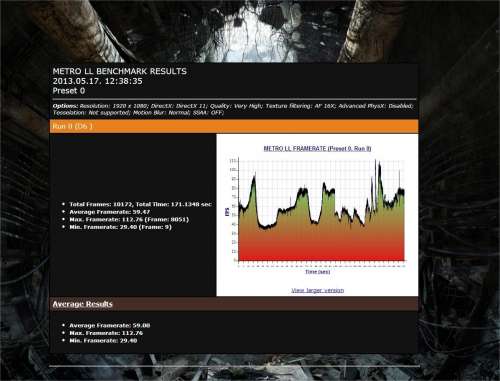
Task: Click 'Total Frames: 10172' result line
Action: (x=140, y=204)
